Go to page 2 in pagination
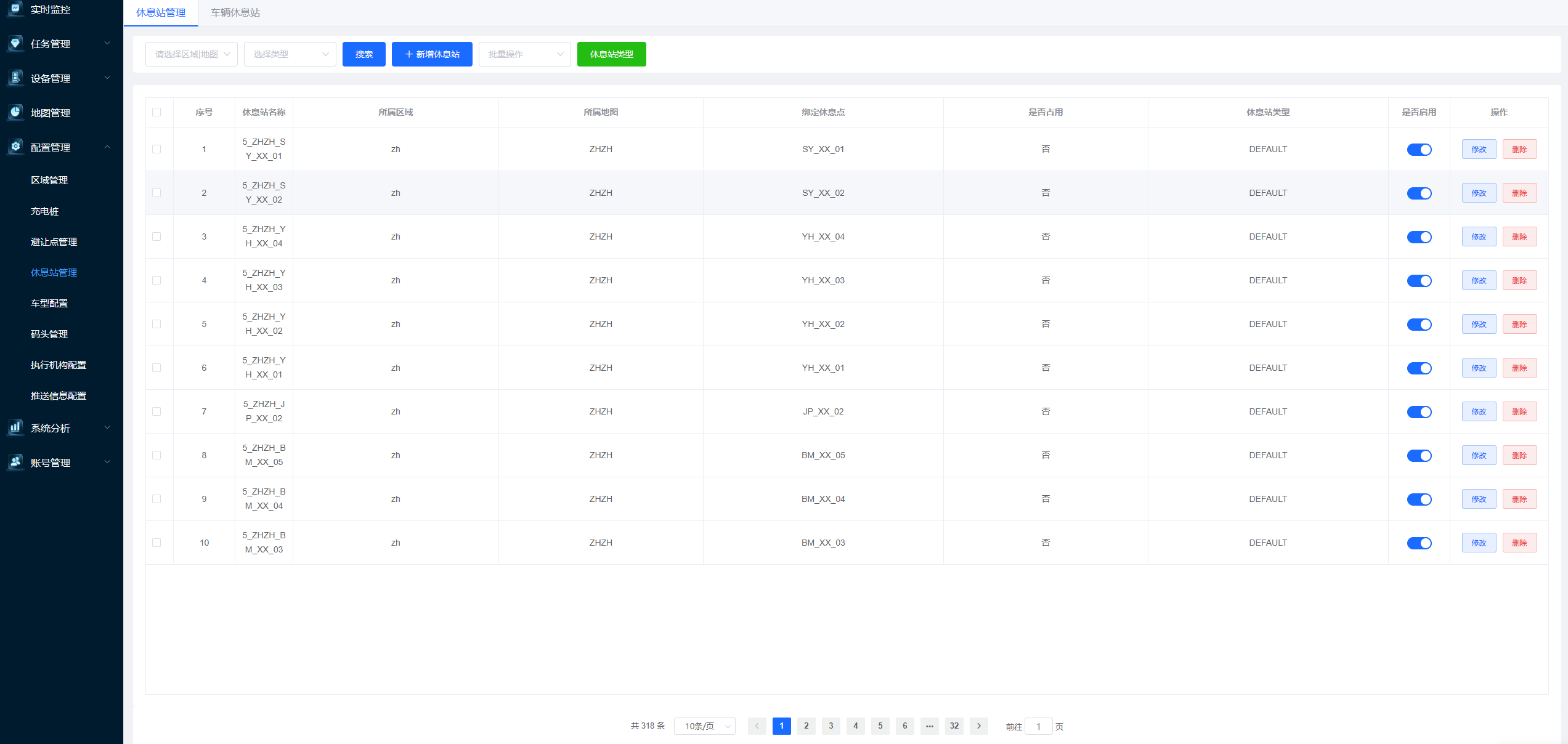Viewport: 1568px width, 744px height. click(806, 726)
